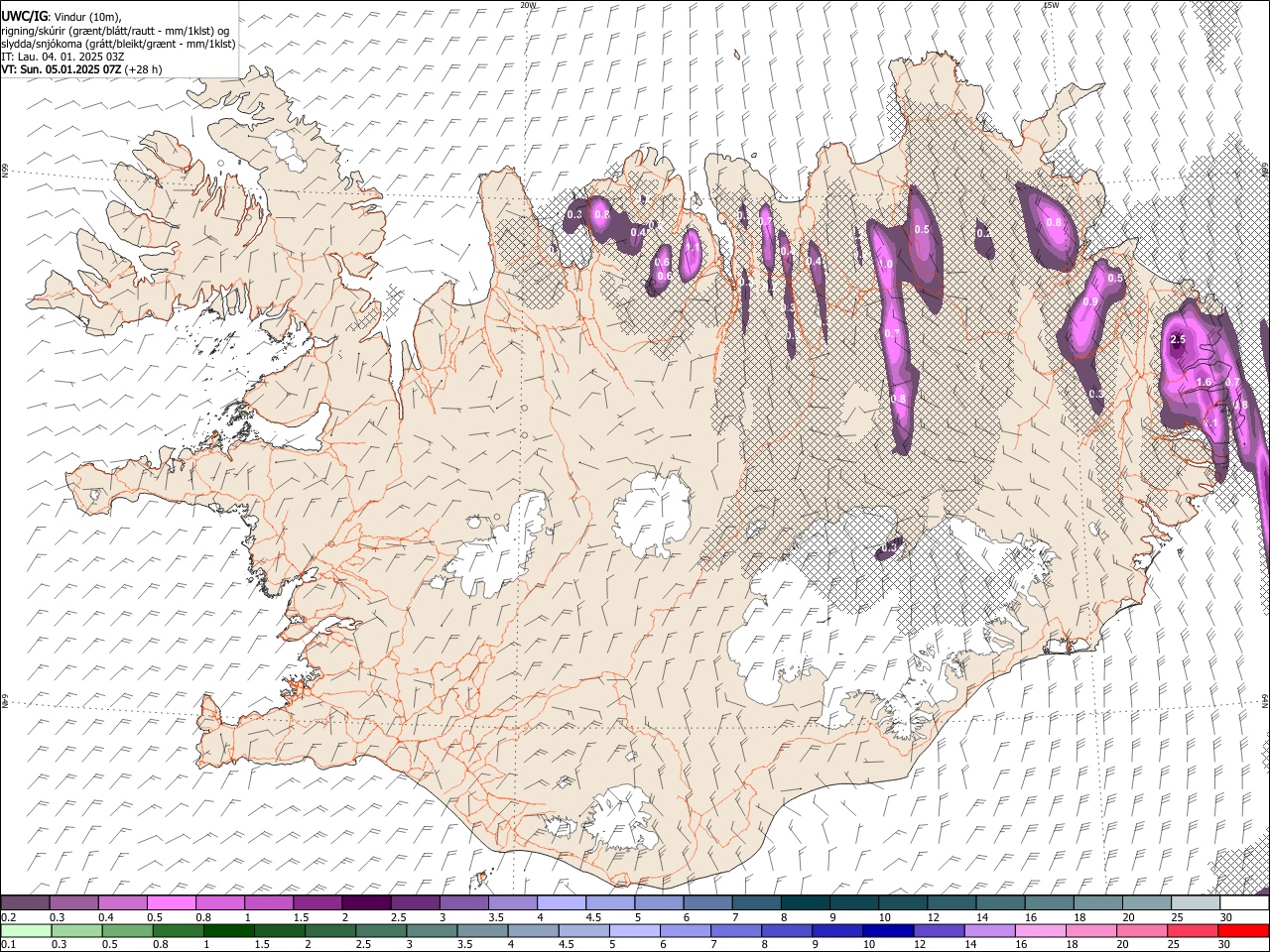Click the deep navy swatch above bottom-row 10
The height and width of the screenshot is (952, 1270).
[889, 931]
